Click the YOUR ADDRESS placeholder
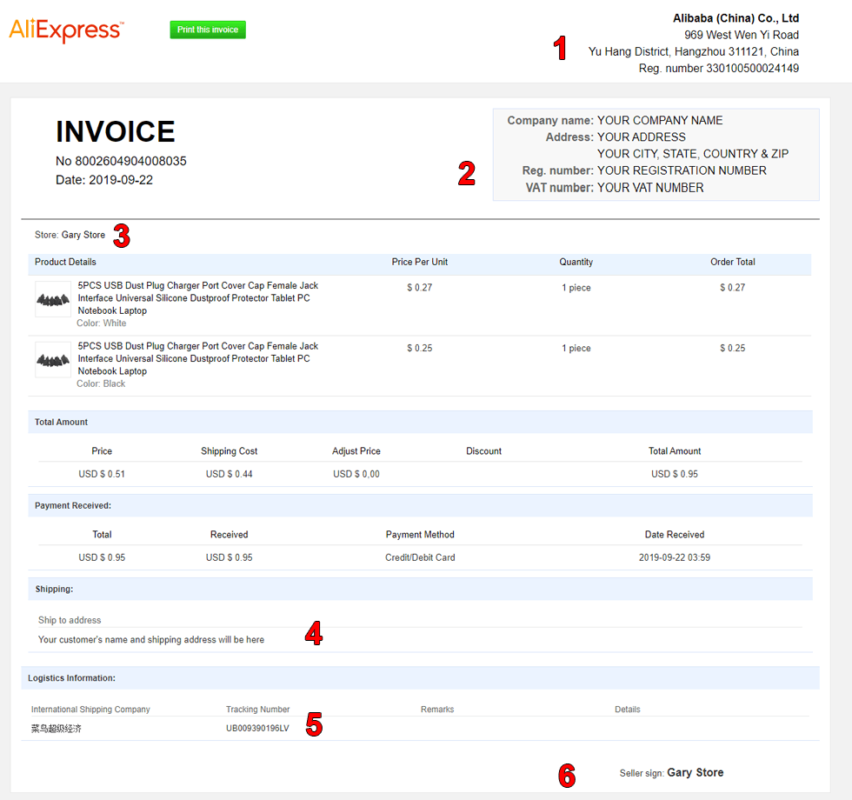The height and width of the screenshot is (800, 852). point(641,137)
